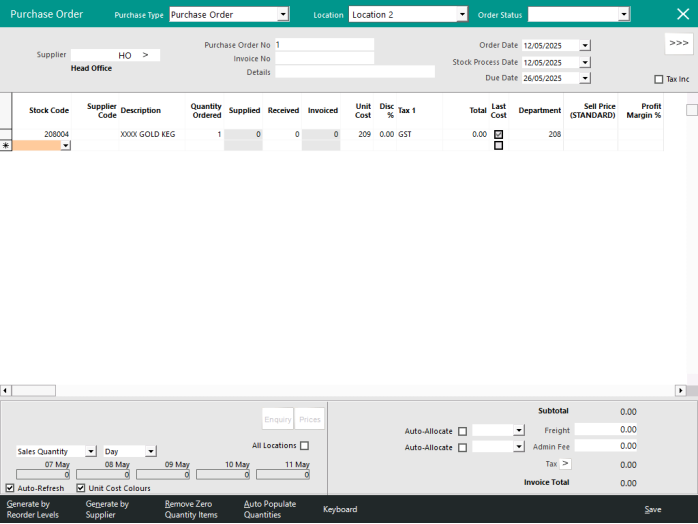Uncheck Last Cost for XXXX GOLD KEG
Viewport: 698px width, 524px height.
tap(499, 134)
